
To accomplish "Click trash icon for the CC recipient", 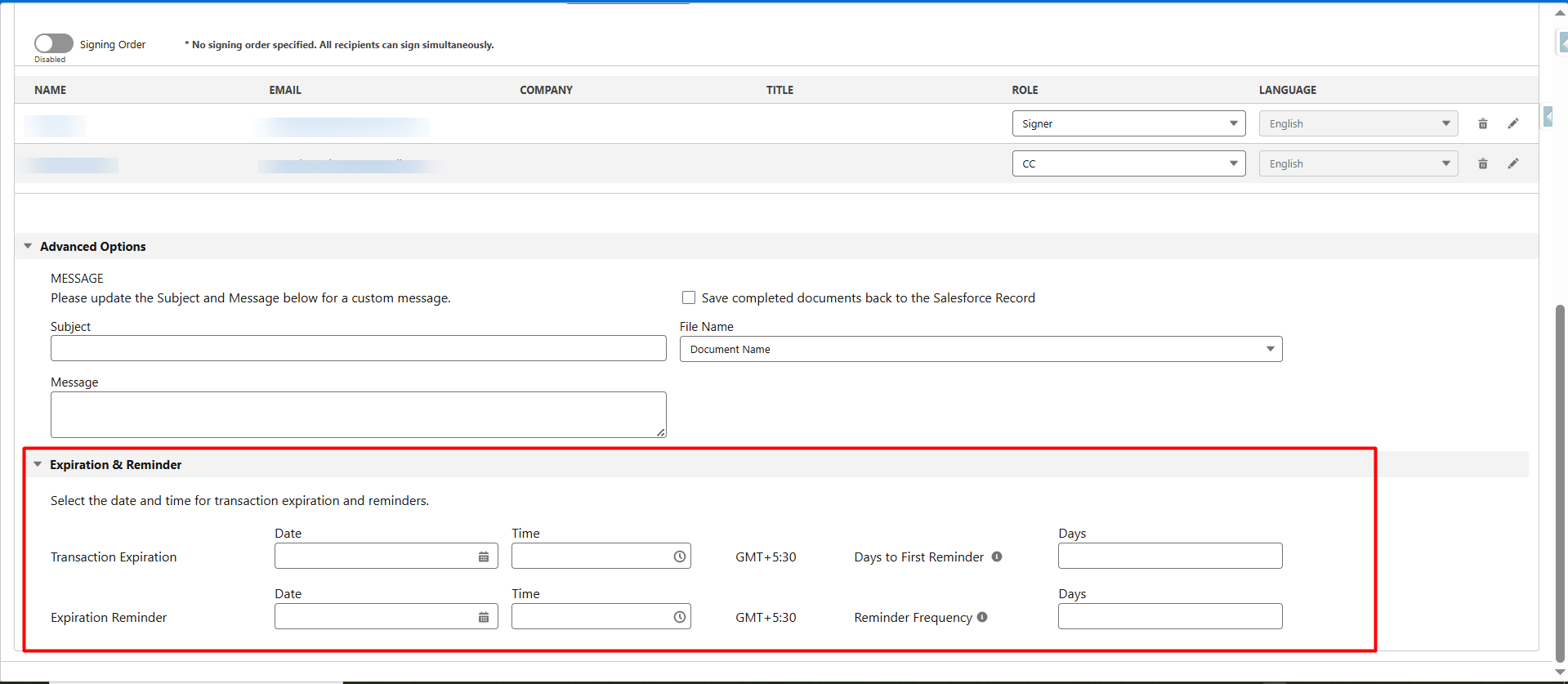I will [x=1482, y=164].
